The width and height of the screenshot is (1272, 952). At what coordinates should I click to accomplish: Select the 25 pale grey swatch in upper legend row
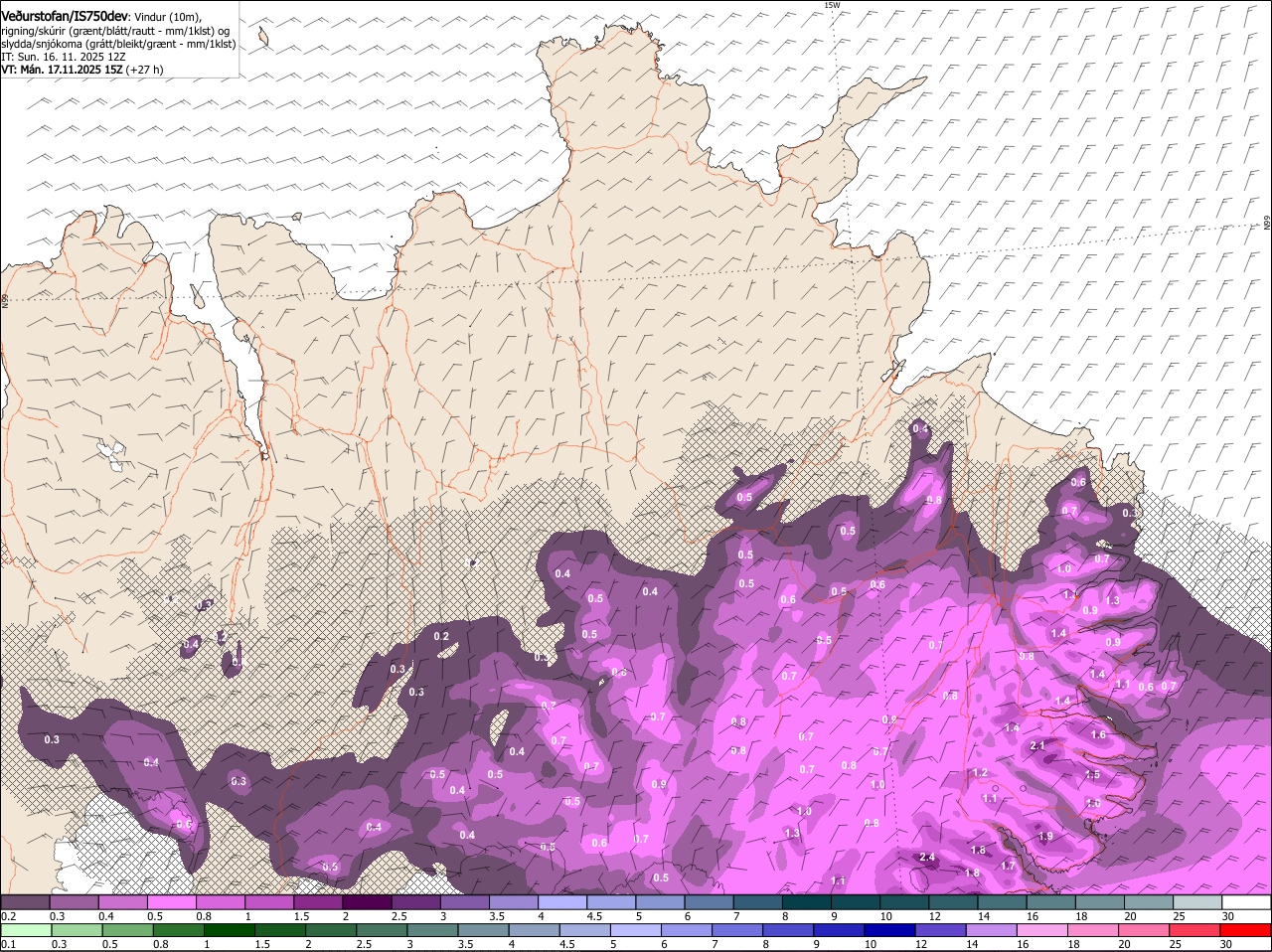1197,902
